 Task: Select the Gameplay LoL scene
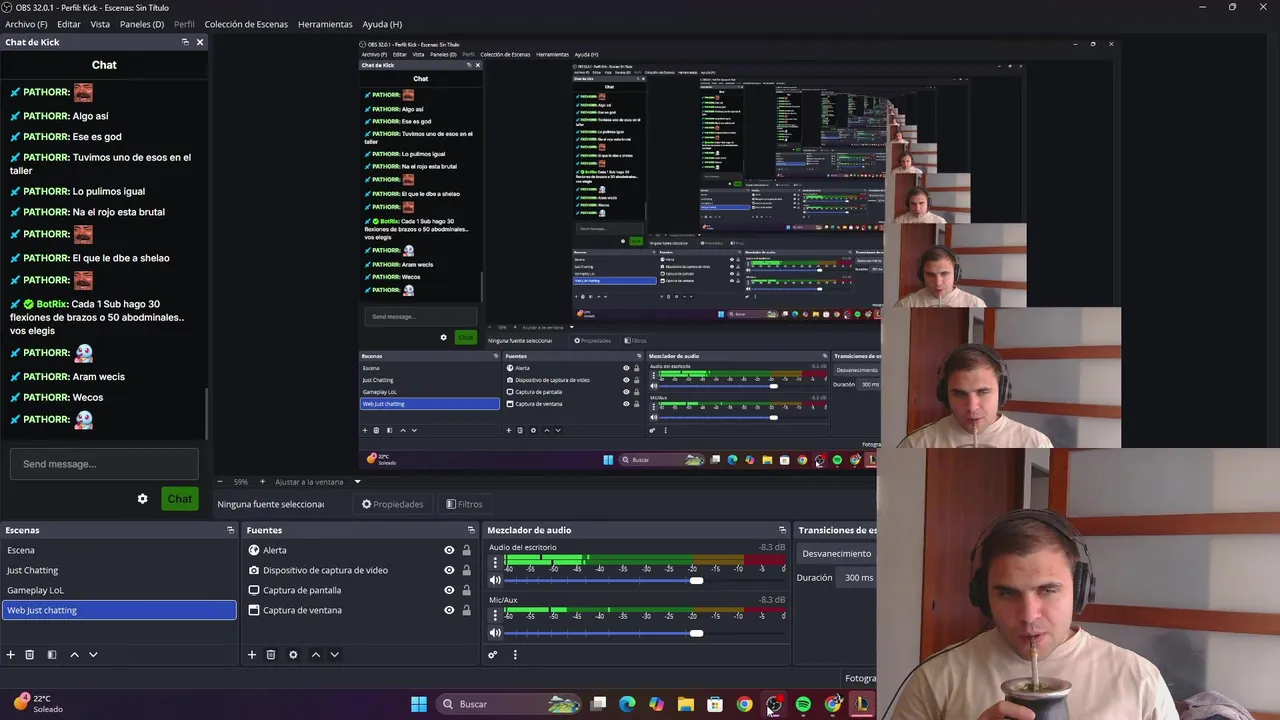click(x=119, y=590)
